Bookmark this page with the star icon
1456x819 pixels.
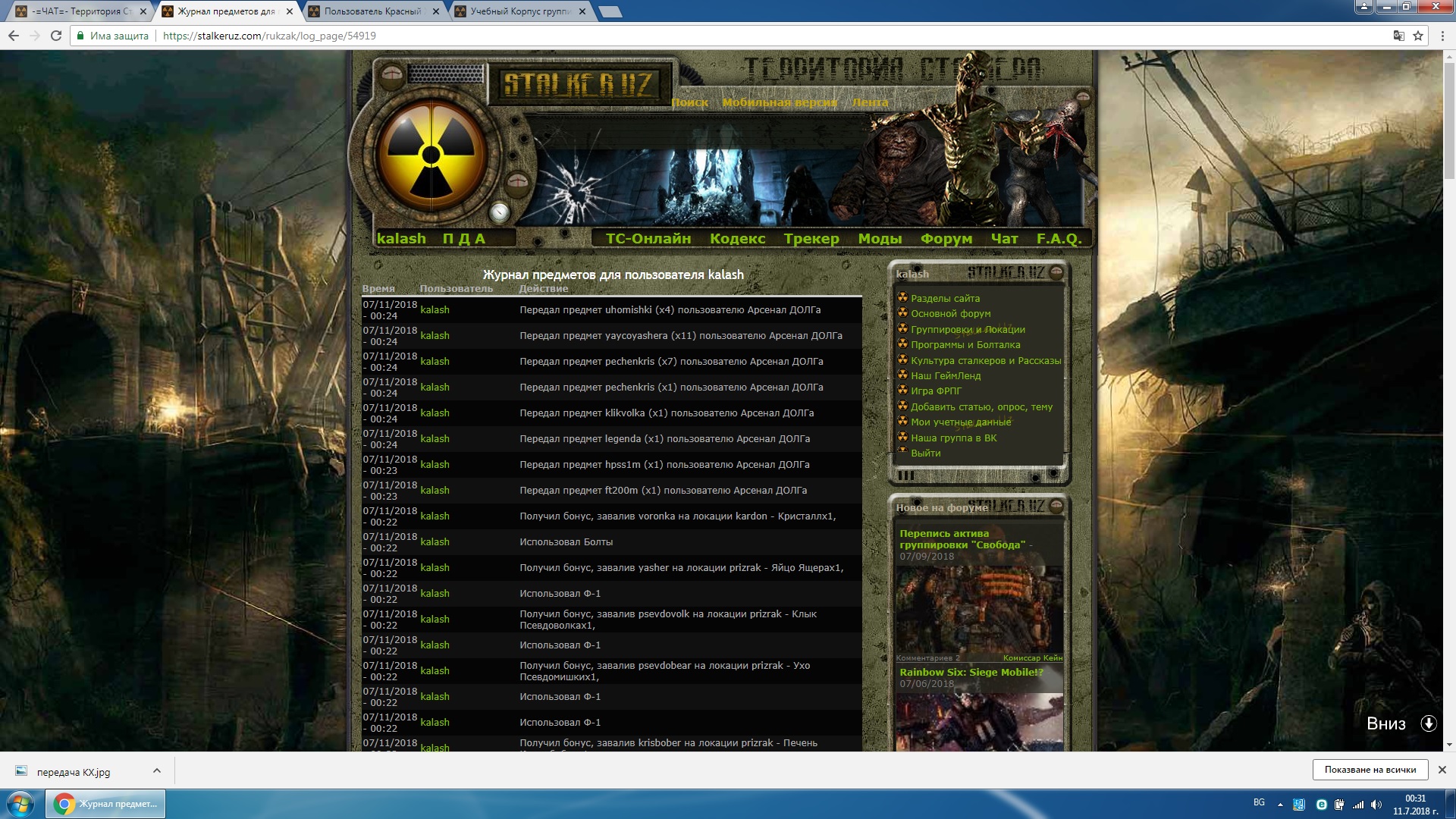[x=1417, y=36]
